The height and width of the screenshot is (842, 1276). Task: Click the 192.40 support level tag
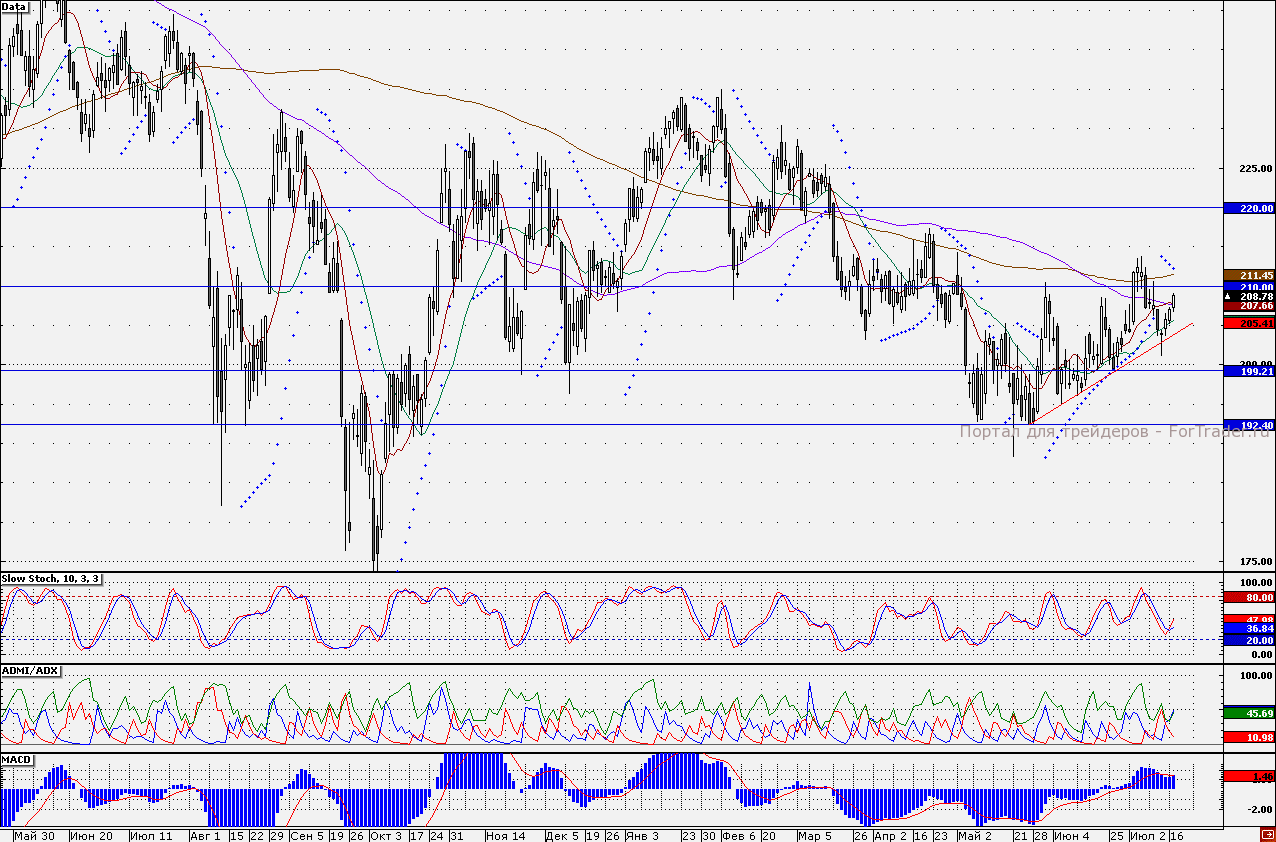[x=1249, y=425]
